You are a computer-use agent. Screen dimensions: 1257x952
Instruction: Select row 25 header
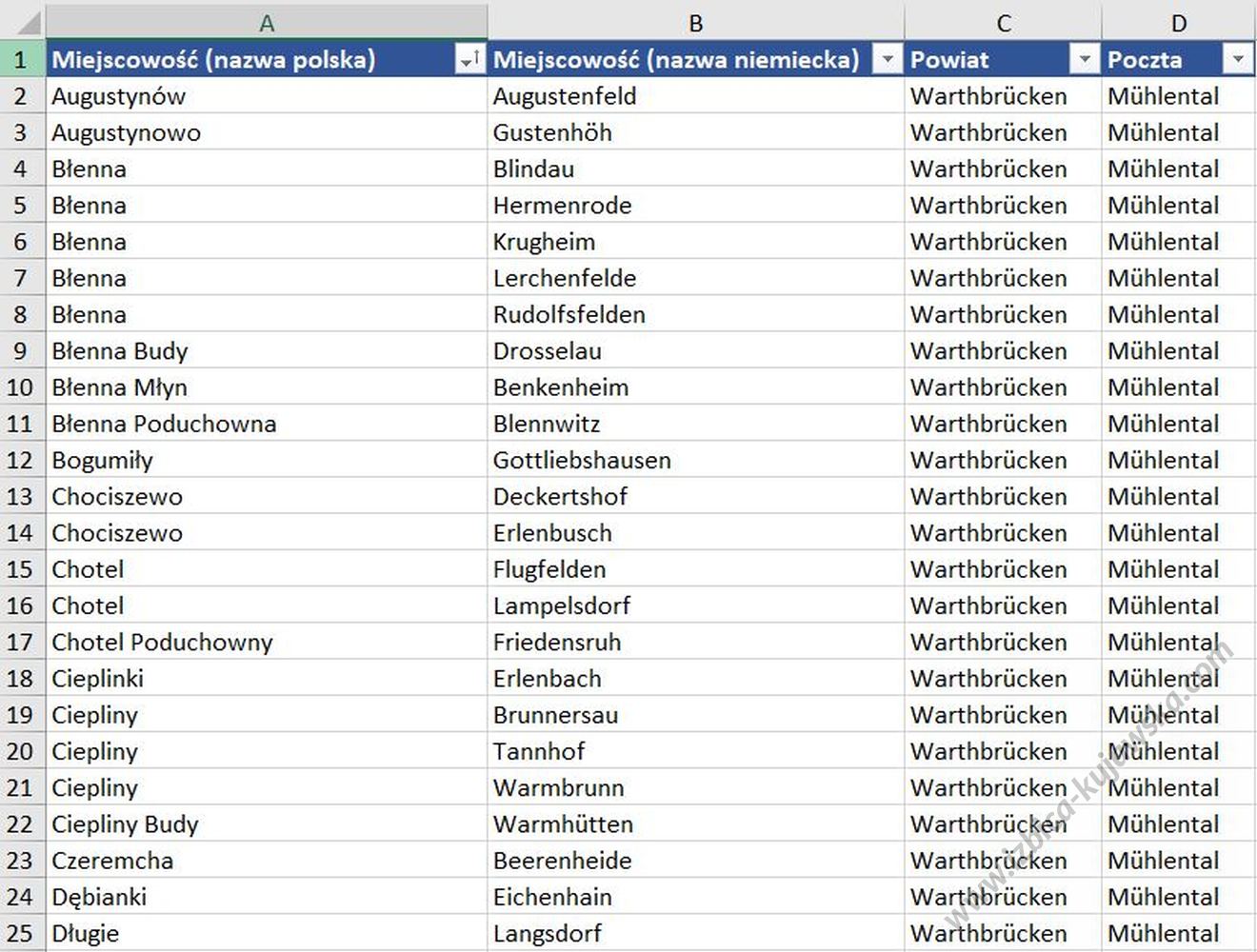[x=21, y=933]
